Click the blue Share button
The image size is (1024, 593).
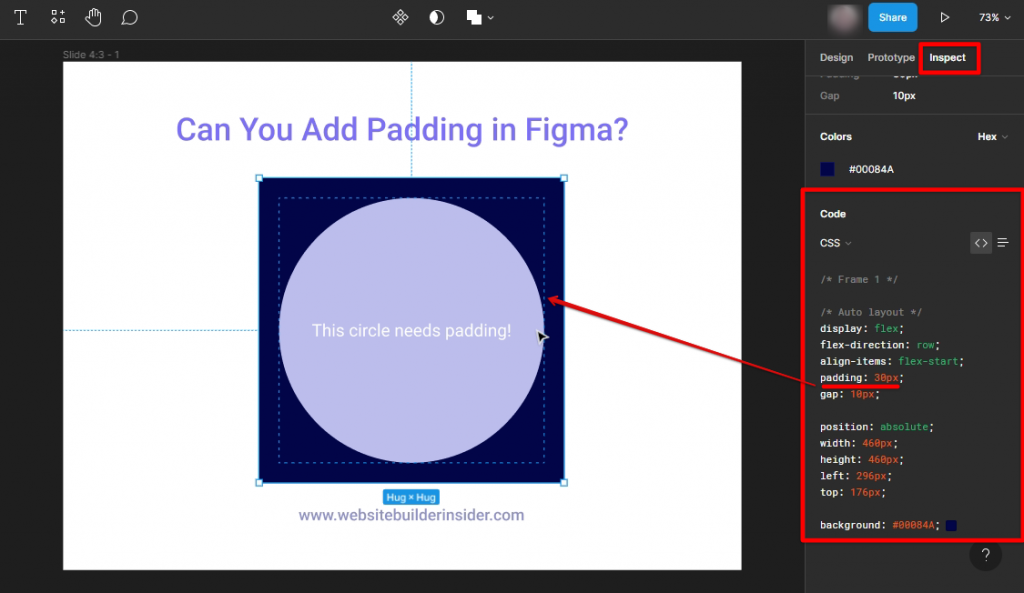892,17
